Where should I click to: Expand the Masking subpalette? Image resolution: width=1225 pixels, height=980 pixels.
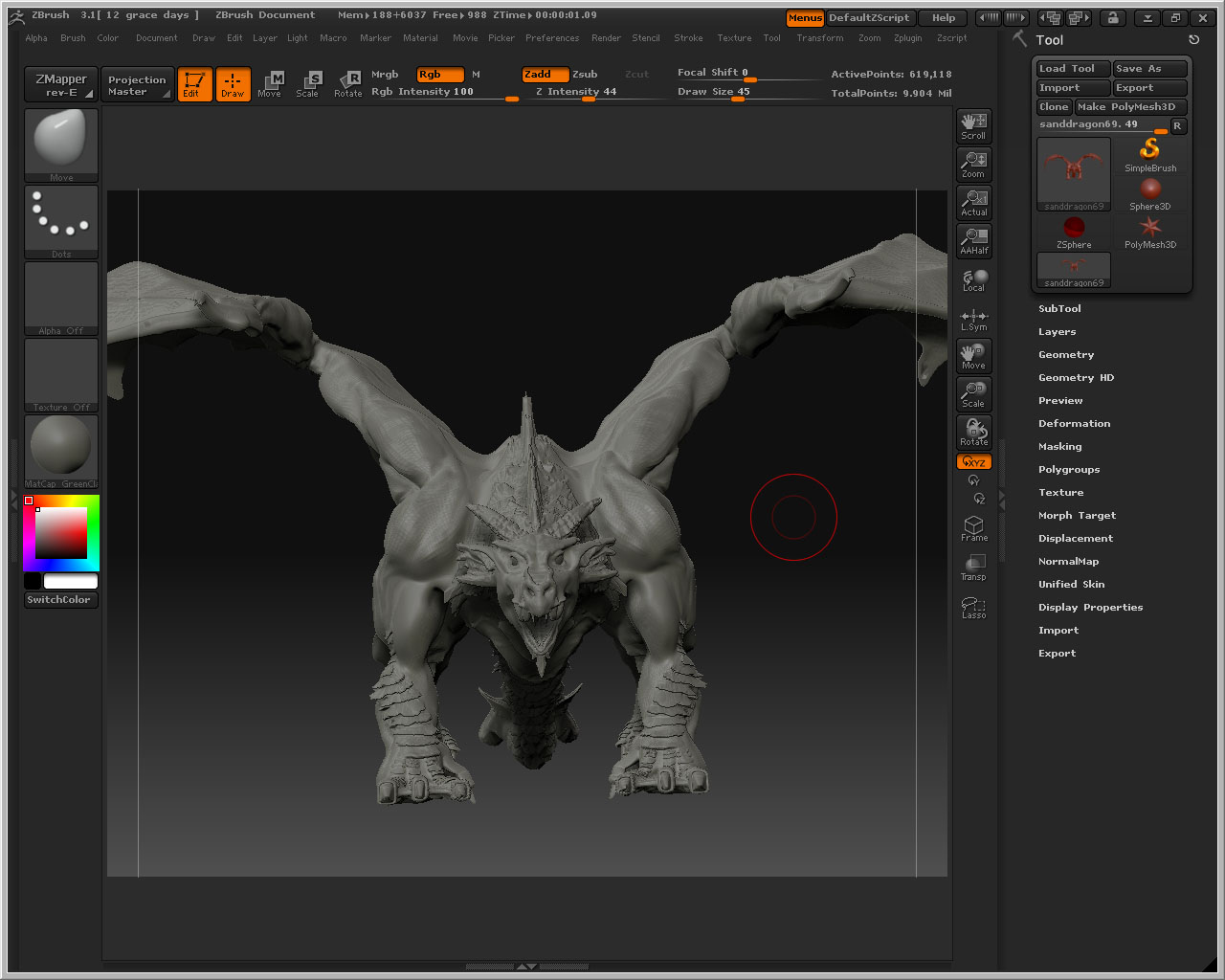pyautogui.click(x=1059, y=447)
